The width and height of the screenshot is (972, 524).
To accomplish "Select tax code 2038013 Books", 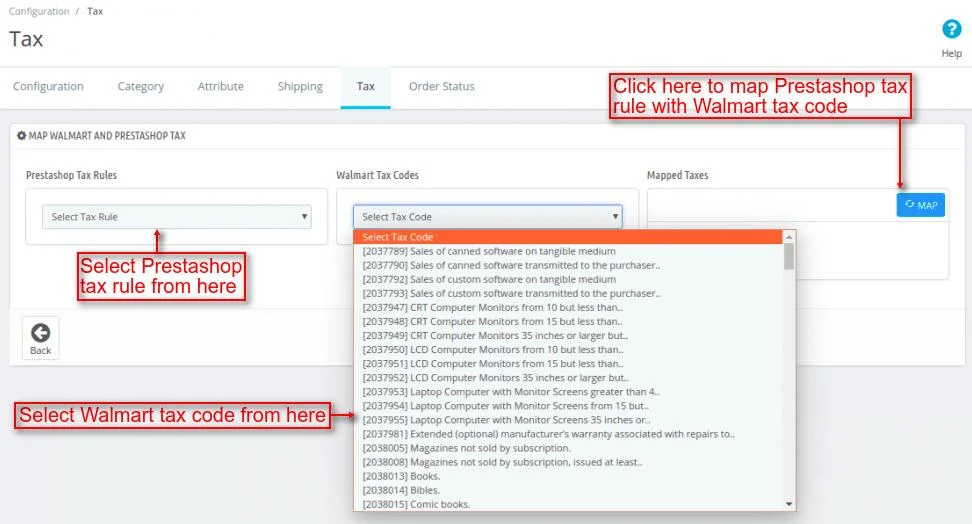I will point(568,476).
